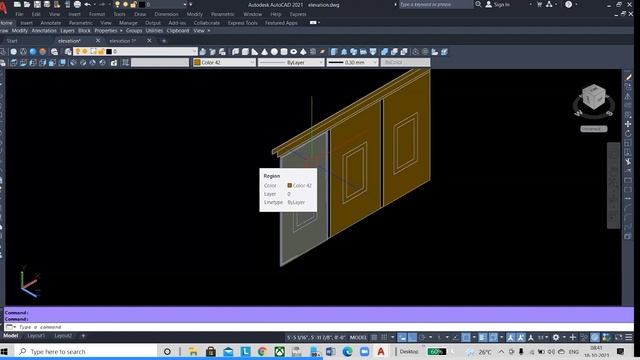This screenshot has width=640, height=360.
Task: Expand the Properties ribbon panel arrow
Action: coord(121,31)
